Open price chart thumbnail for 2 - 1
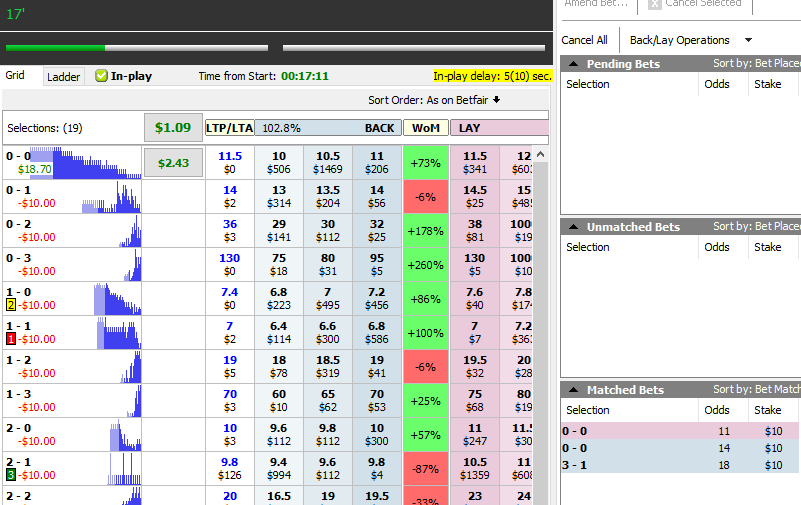Image resolution: width=801 pixels, height=505 pixels. (124, 469)
